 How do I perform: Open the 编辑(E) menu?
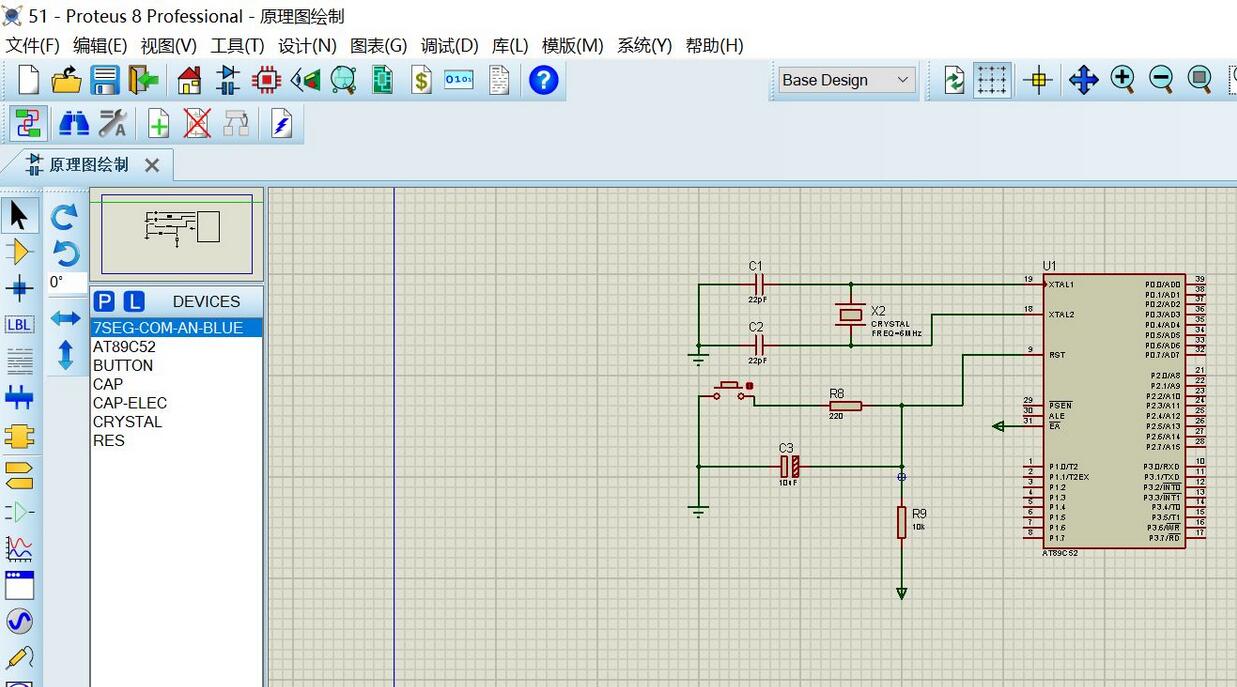click(100, 45)
